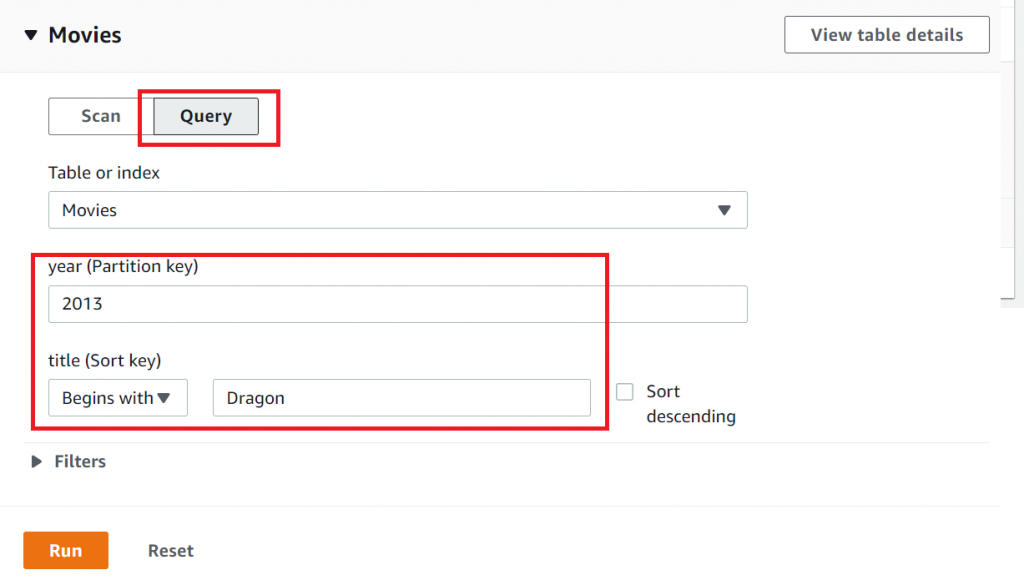The height and width of the screenshot is (580, 1024).
Task: Collapse the Movies section triangle
Action: (x=32, y=36)
